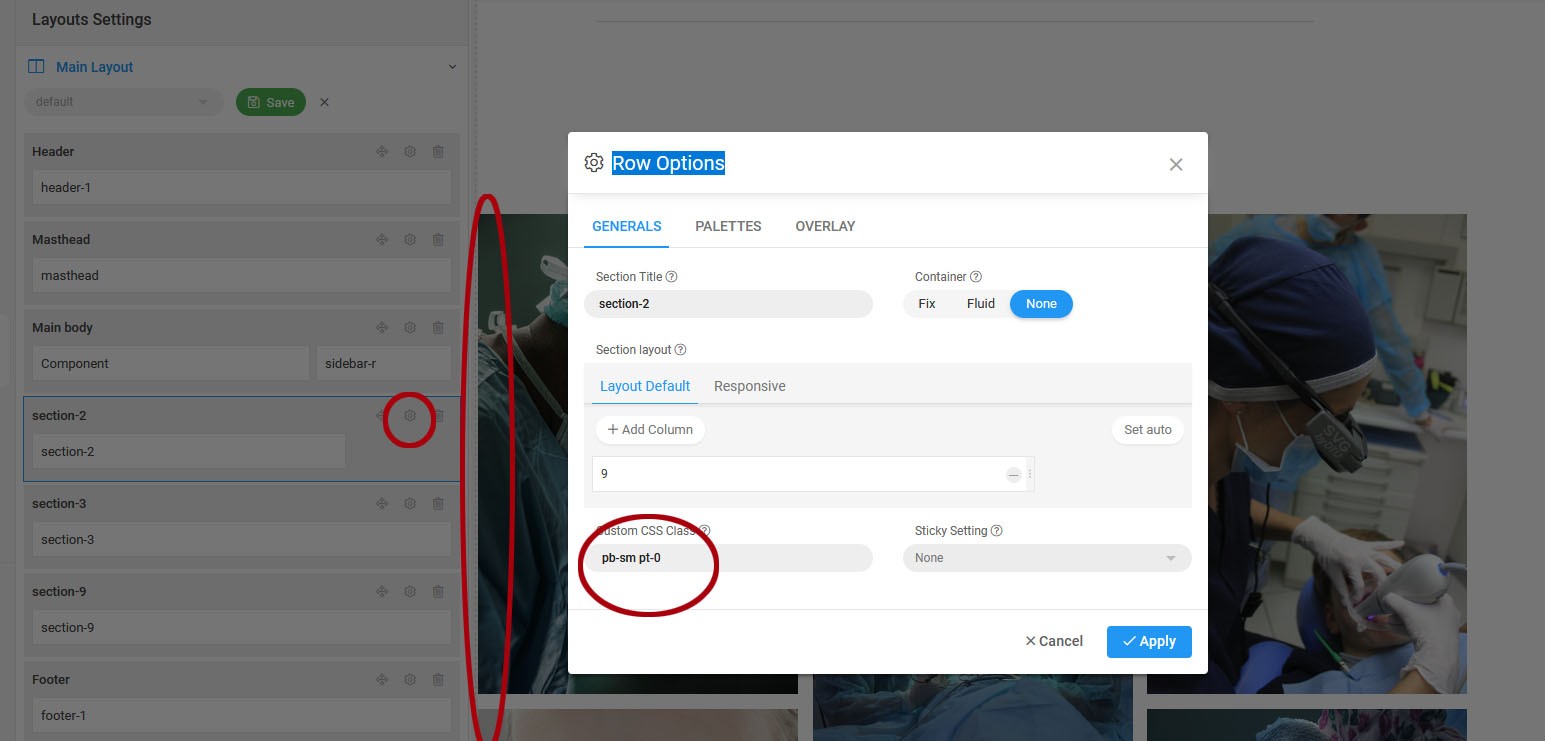1545x741 pixels.
Task: Choose Fluid container option
Action: tap(980, 304)
